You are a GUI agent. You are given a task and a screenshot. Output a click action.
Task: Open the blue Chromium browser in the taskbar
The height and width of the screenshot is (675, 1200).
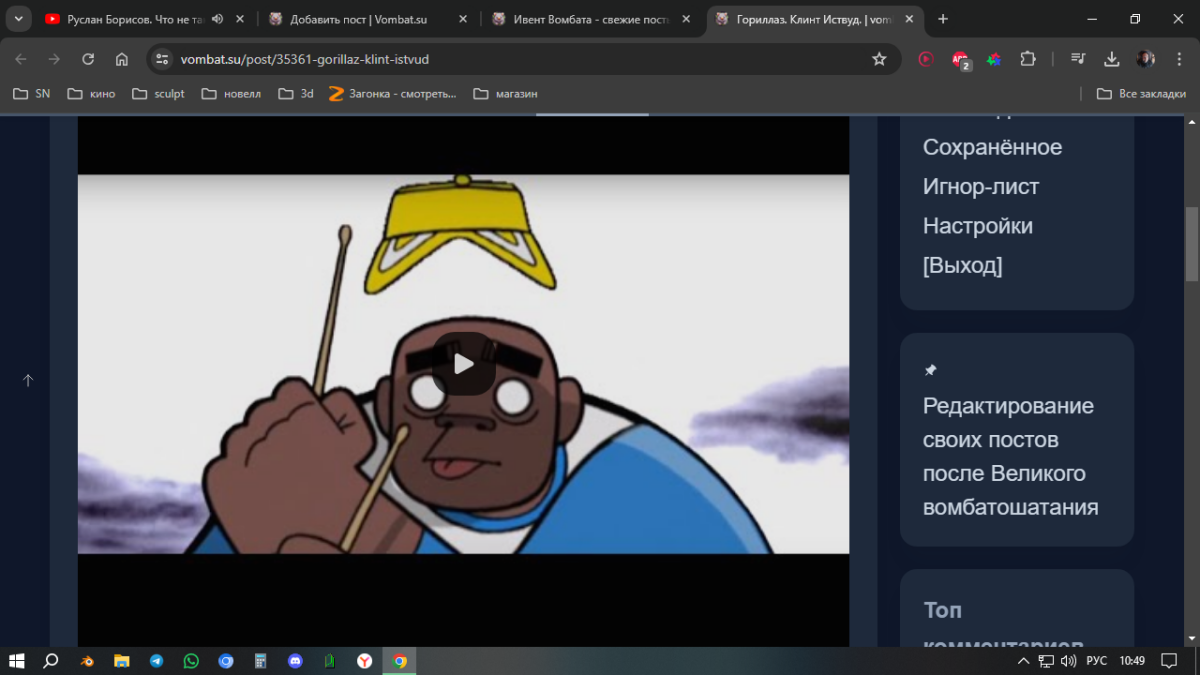226,661
